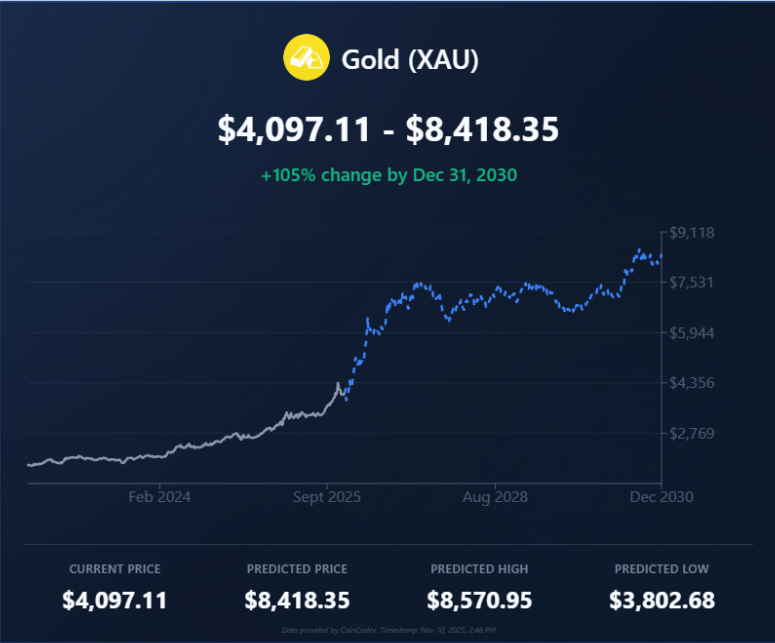The image size is (775, 643).
Task: Click the Predicted Low value $3,802.68
Action: click(661, 601)
